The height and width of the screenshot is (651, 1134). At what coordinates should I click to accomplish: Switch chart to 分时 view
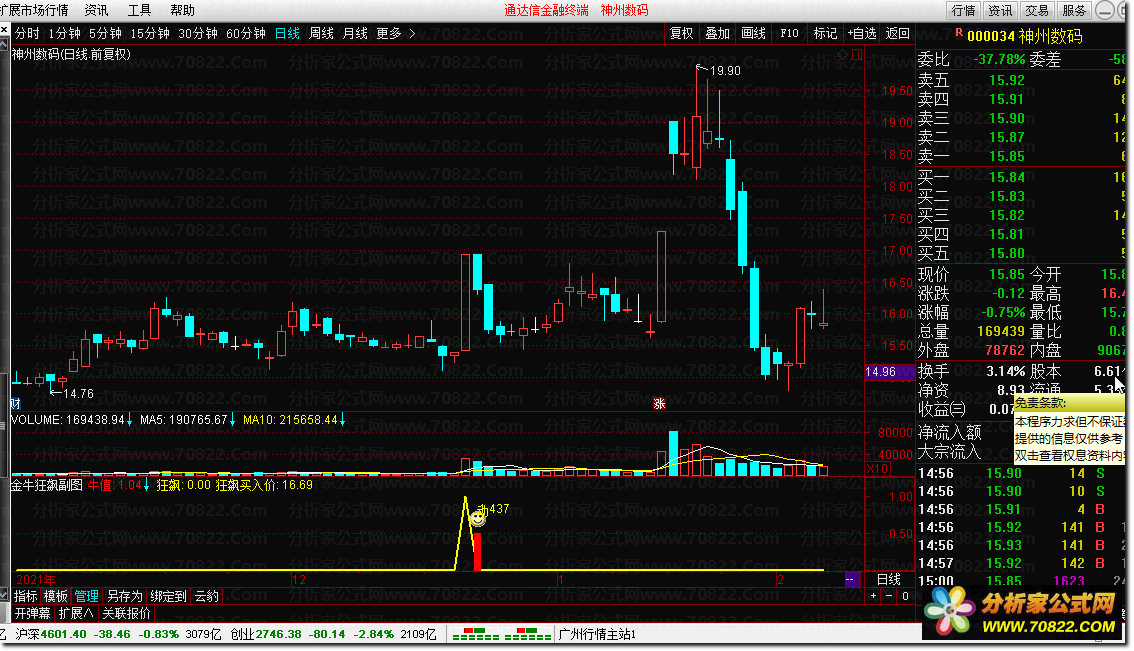click(27, 33)
